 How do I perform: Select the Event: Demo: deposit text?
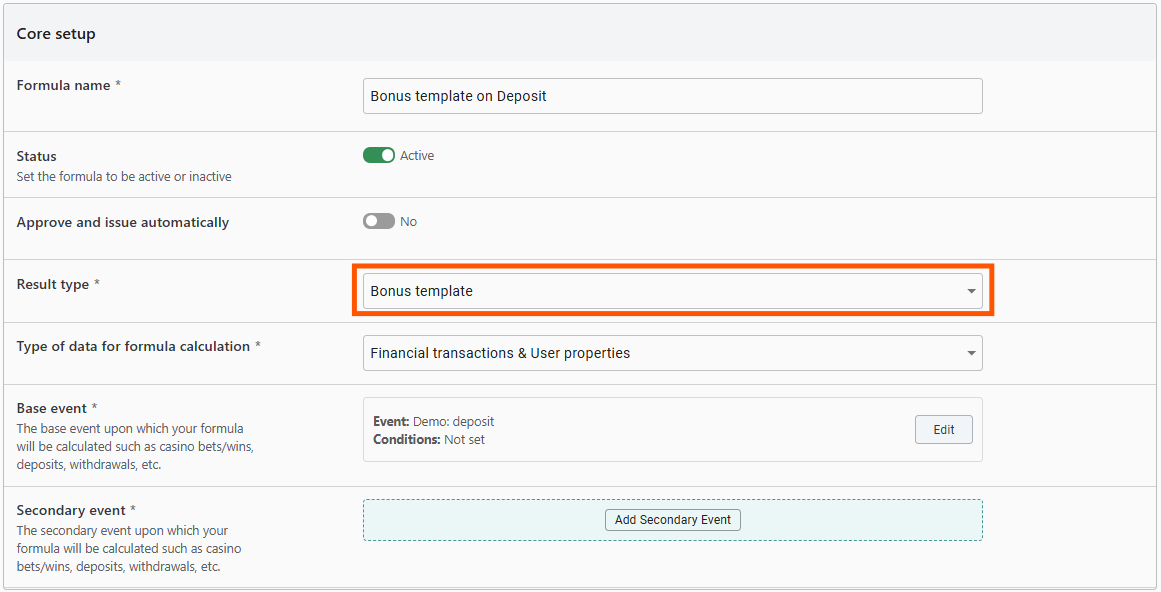point(434,422)
